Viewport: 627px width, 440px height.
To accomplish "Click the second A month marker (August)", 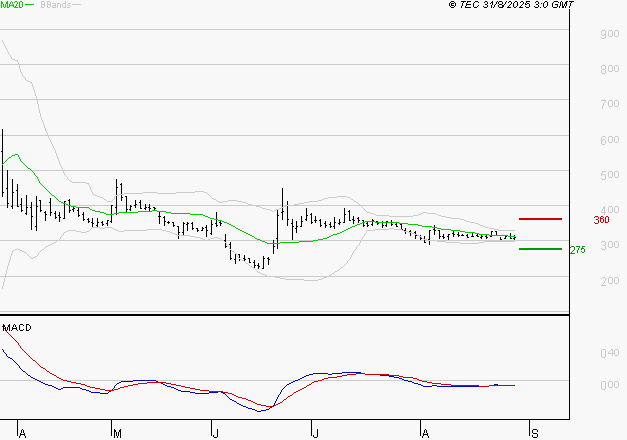I will pyautogui.click(x=425, y=434).
